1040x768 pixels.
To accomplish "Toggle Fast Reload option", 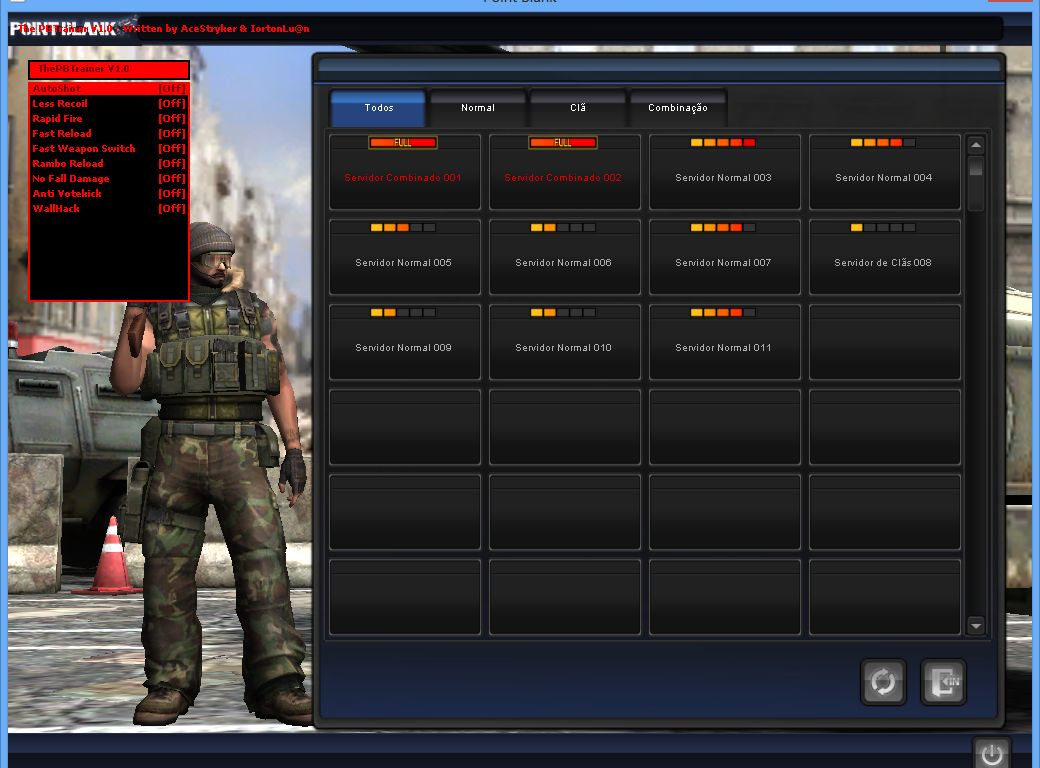I will point(109,133).
